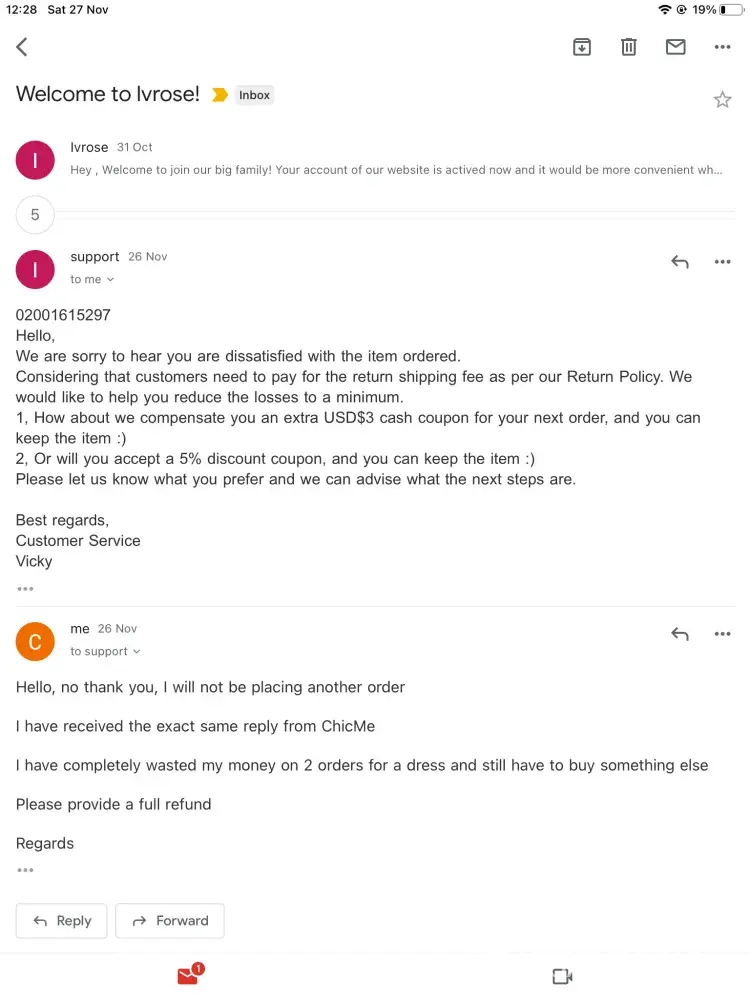Screen dimensions: 750x1000
Task: Open more options for support's message
Action: 722,262
